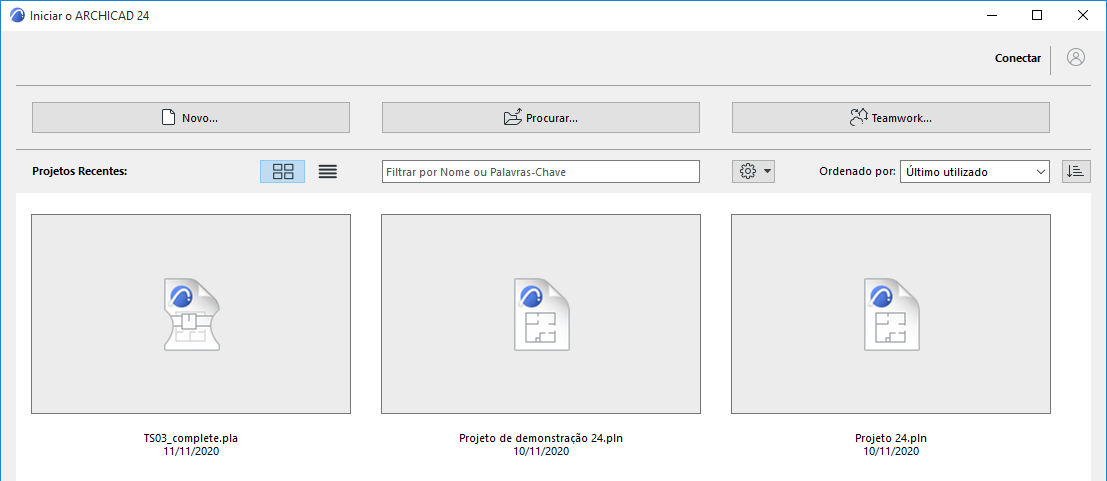This screenshot has width=1107, height=481.
Task: Minimize the Iniciar o ARCHICAD 24 window
Action: (x=992, y=16)
